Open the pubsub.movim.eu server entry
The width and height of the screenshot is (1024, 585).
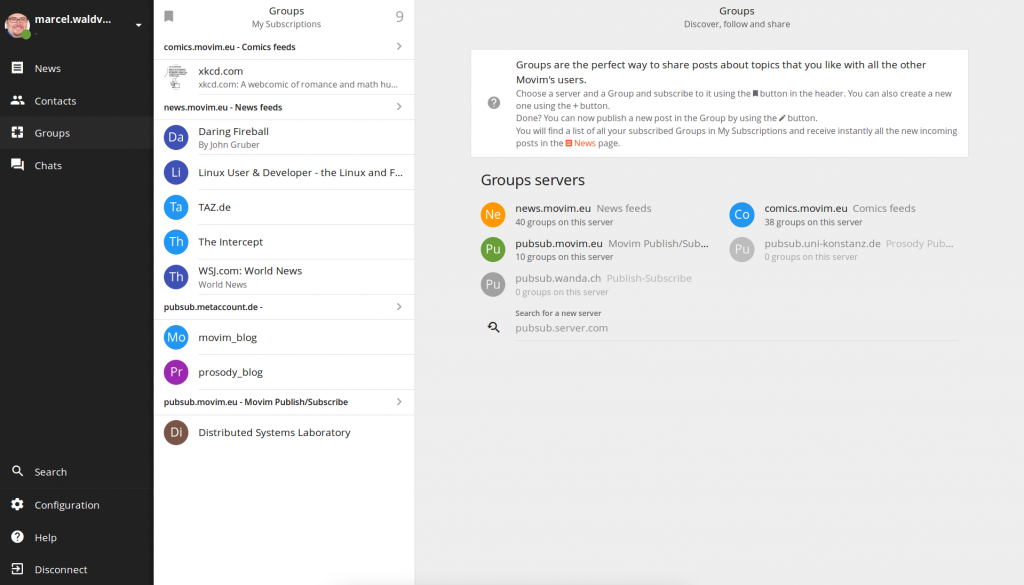pos(595,249)
